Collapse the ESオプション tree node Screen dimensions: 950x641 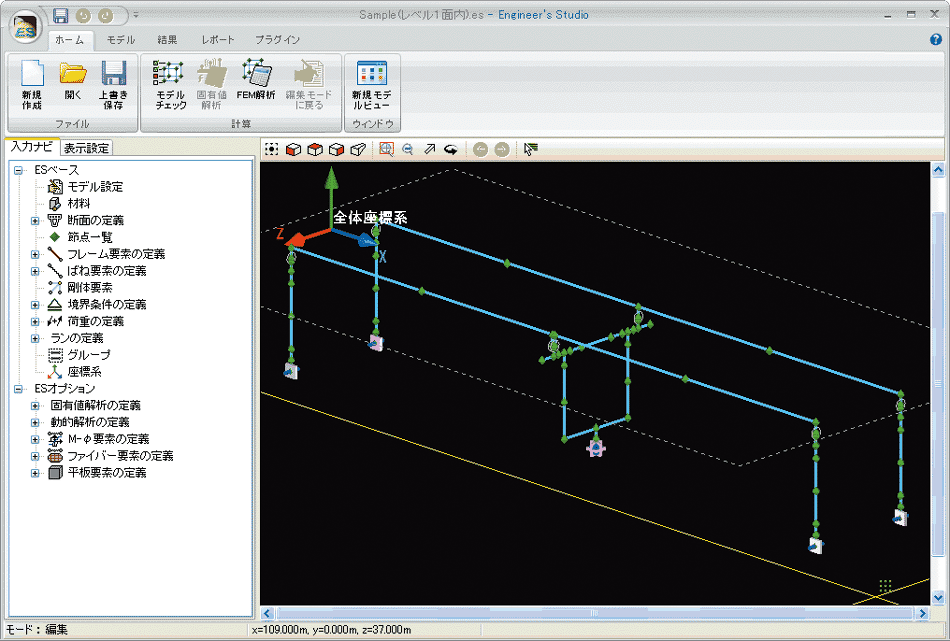tap(18, 389)
